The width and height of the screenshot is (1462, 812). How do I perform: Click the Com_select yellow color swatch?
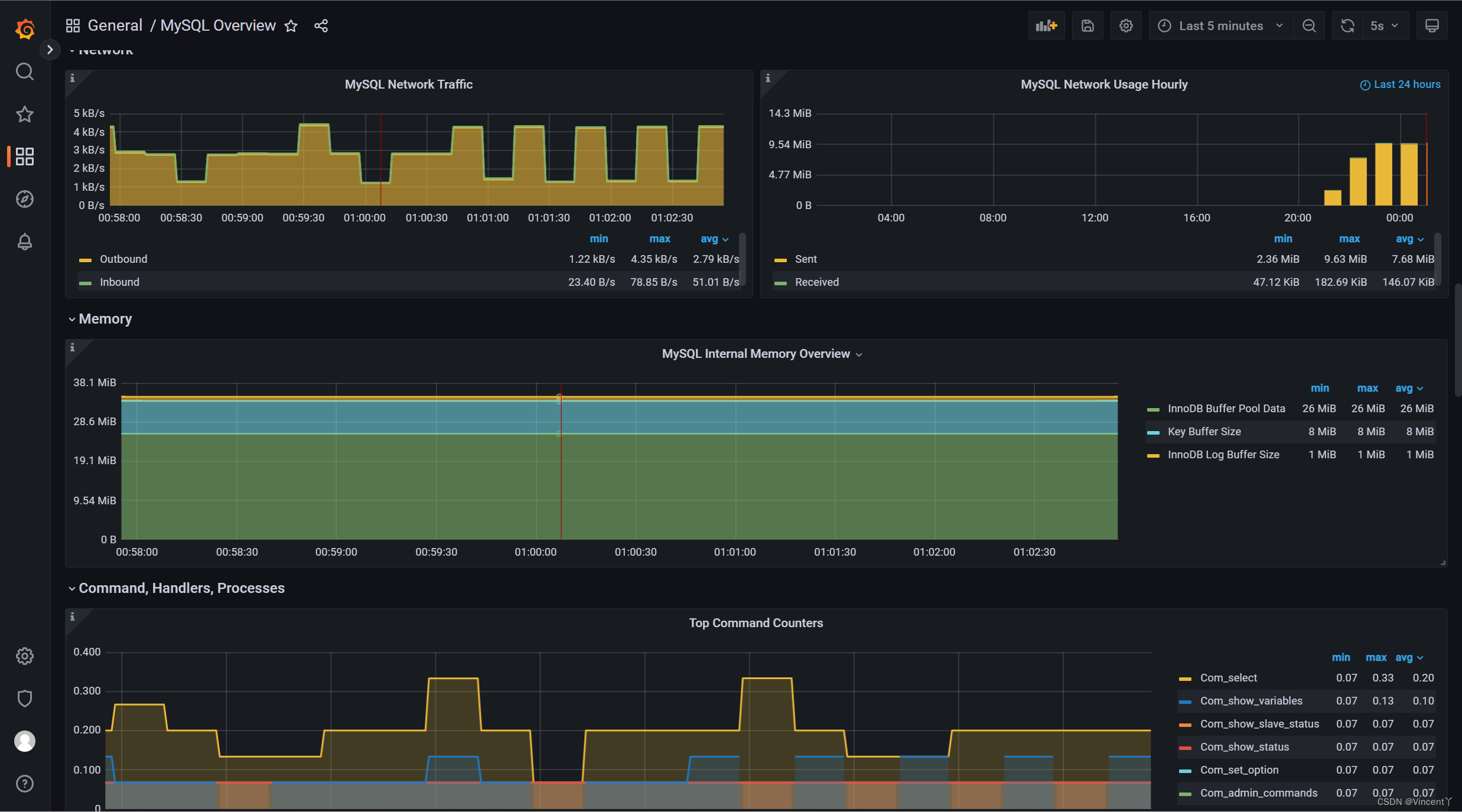(1184, 679)
